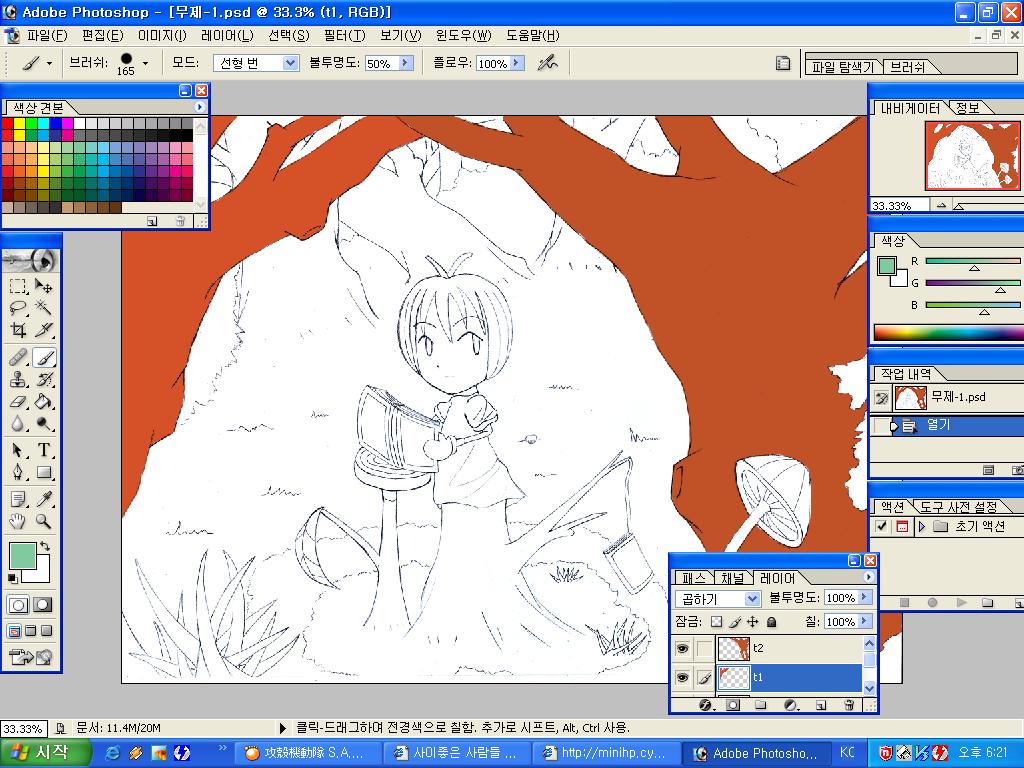The width and height of the screenshot is (1024, 768).
Task: Open the 이미지(I) menu
Action: click(162, 35)
